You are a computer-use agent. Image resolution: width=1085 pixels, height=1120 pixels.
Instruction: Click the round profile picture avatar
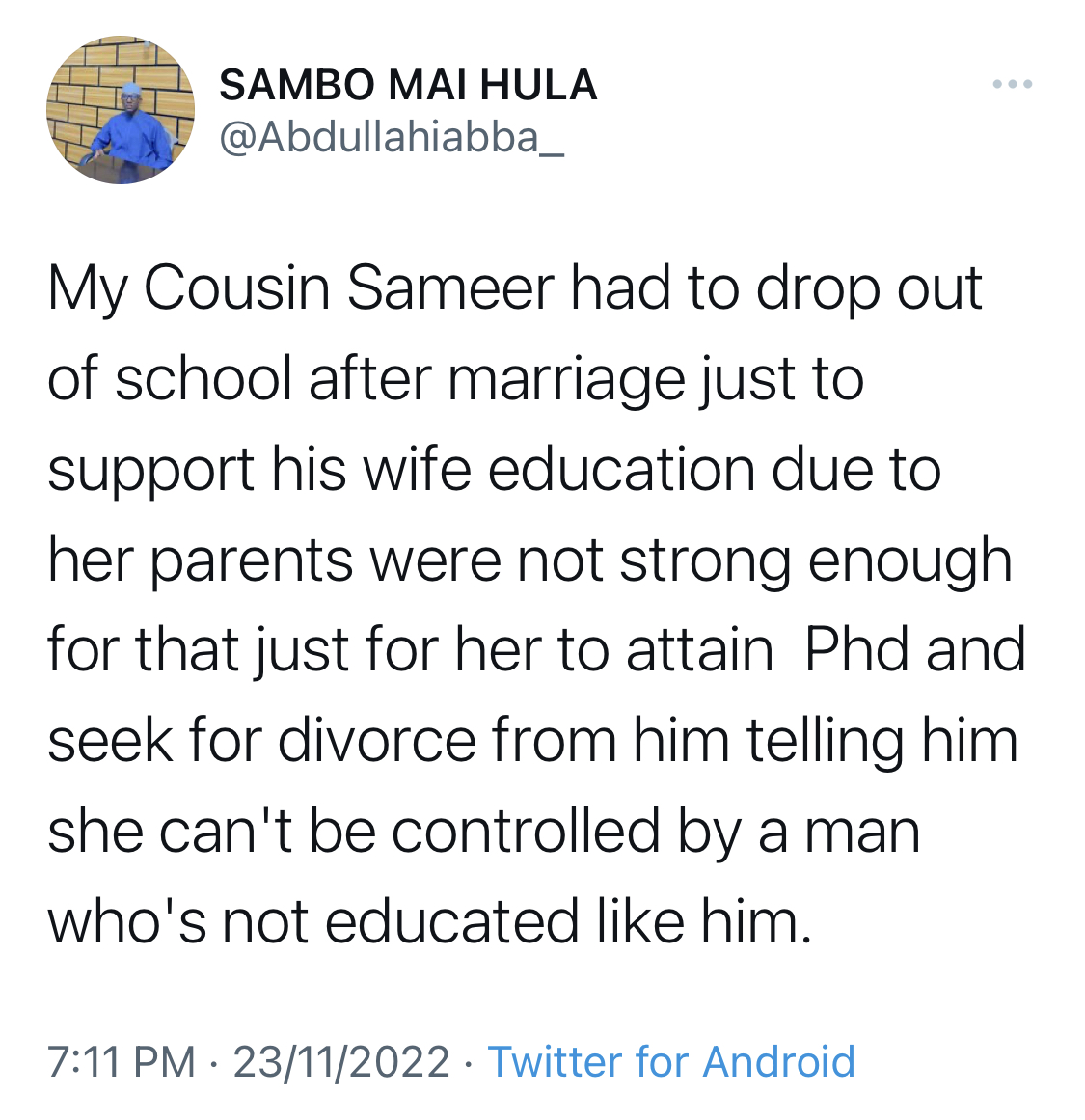121,110
